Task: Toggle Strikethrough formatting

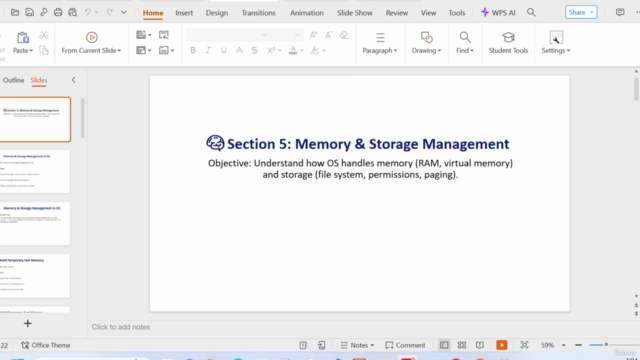Action: point(239,50)
